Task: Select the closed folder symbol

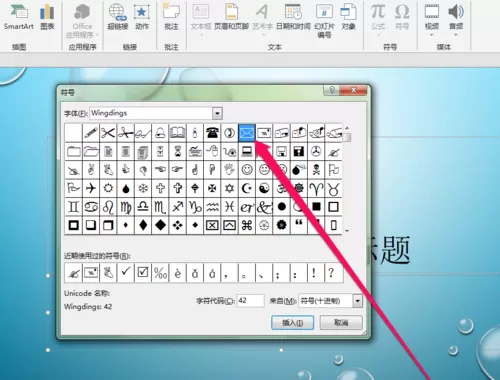Action: [74, 152]
